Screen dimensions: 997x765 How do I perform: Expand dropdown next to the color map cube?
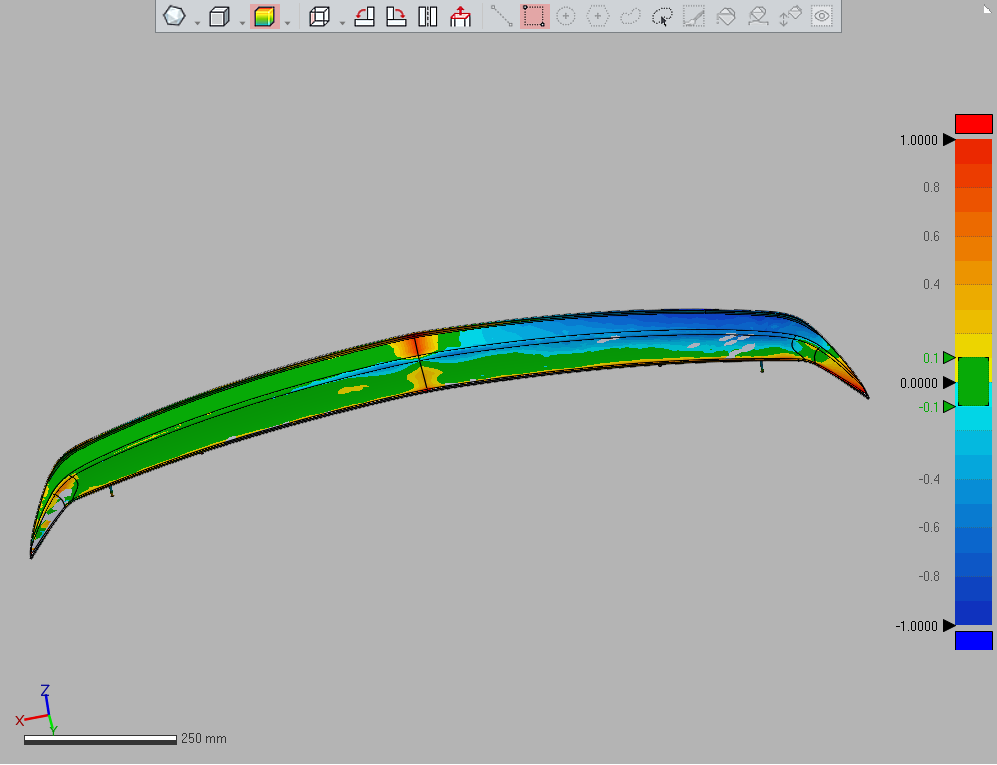288,22
